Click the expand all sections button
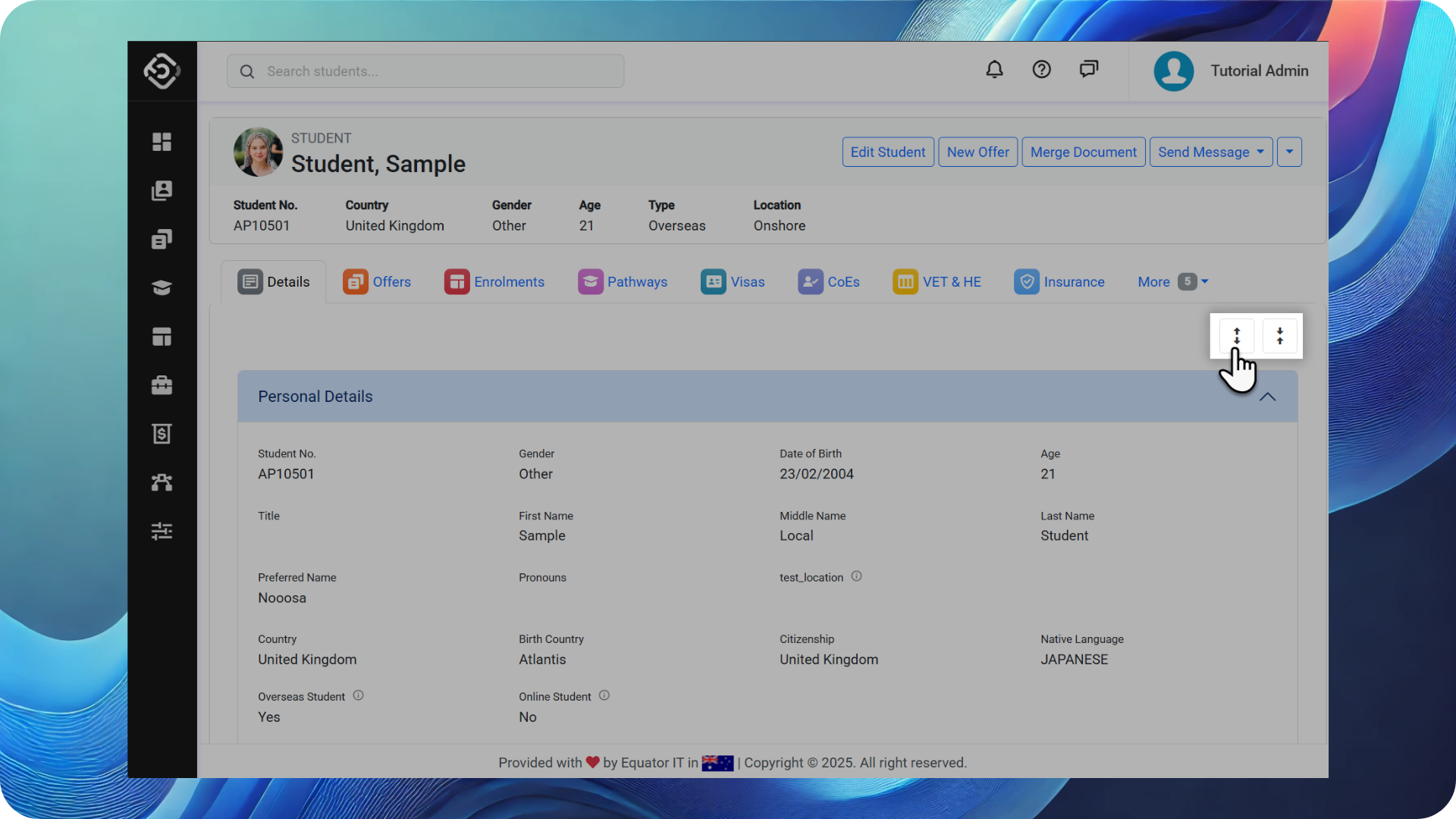This screenshot has height=819, width=1456. click(x=1236, y=336)
